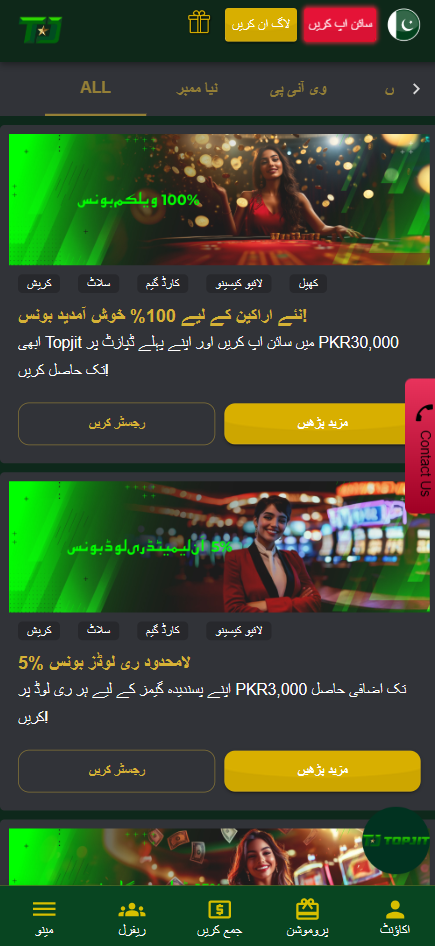This screenshot has height=946, width=435.
Task: Switch to the نیا ممبر tab
Action: [197, 89]
